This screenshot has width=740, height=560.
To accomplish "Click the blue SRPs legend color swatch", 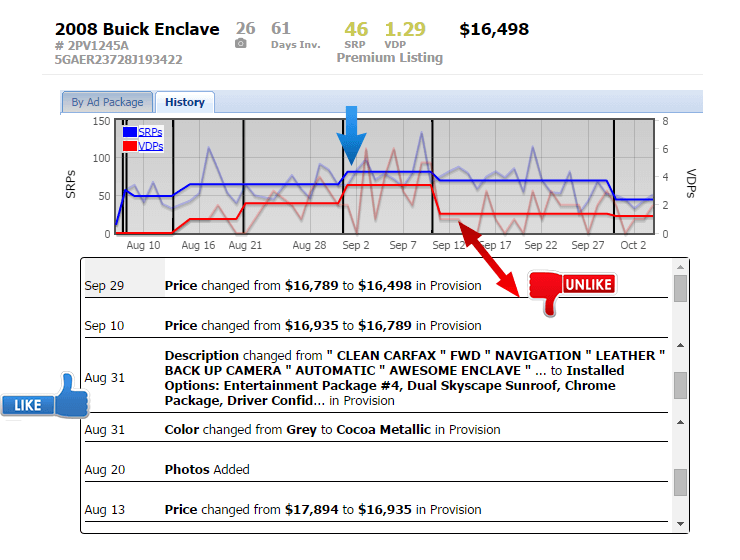I will pyautogui.click(x=130, y=132).
